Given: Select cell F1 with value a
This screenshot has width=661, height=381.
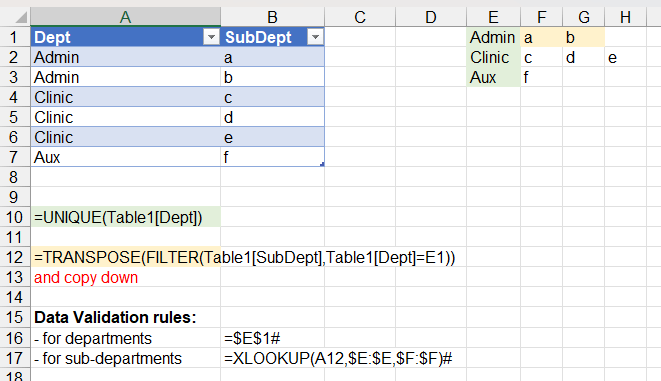Looking at the screenshot, I should click(x=542, y=37).
